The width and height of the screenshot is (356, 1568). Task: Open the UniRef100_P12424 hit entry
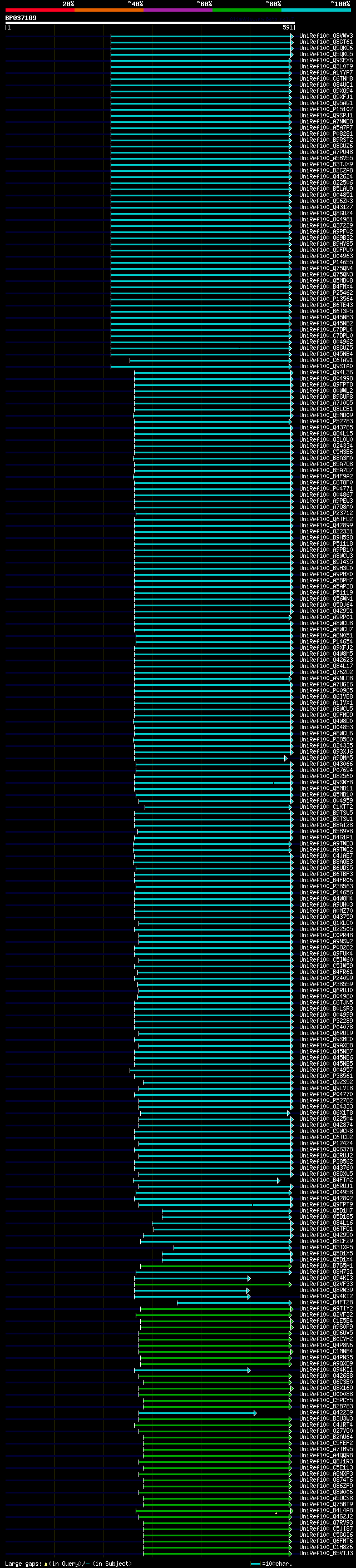[325, 1143]
